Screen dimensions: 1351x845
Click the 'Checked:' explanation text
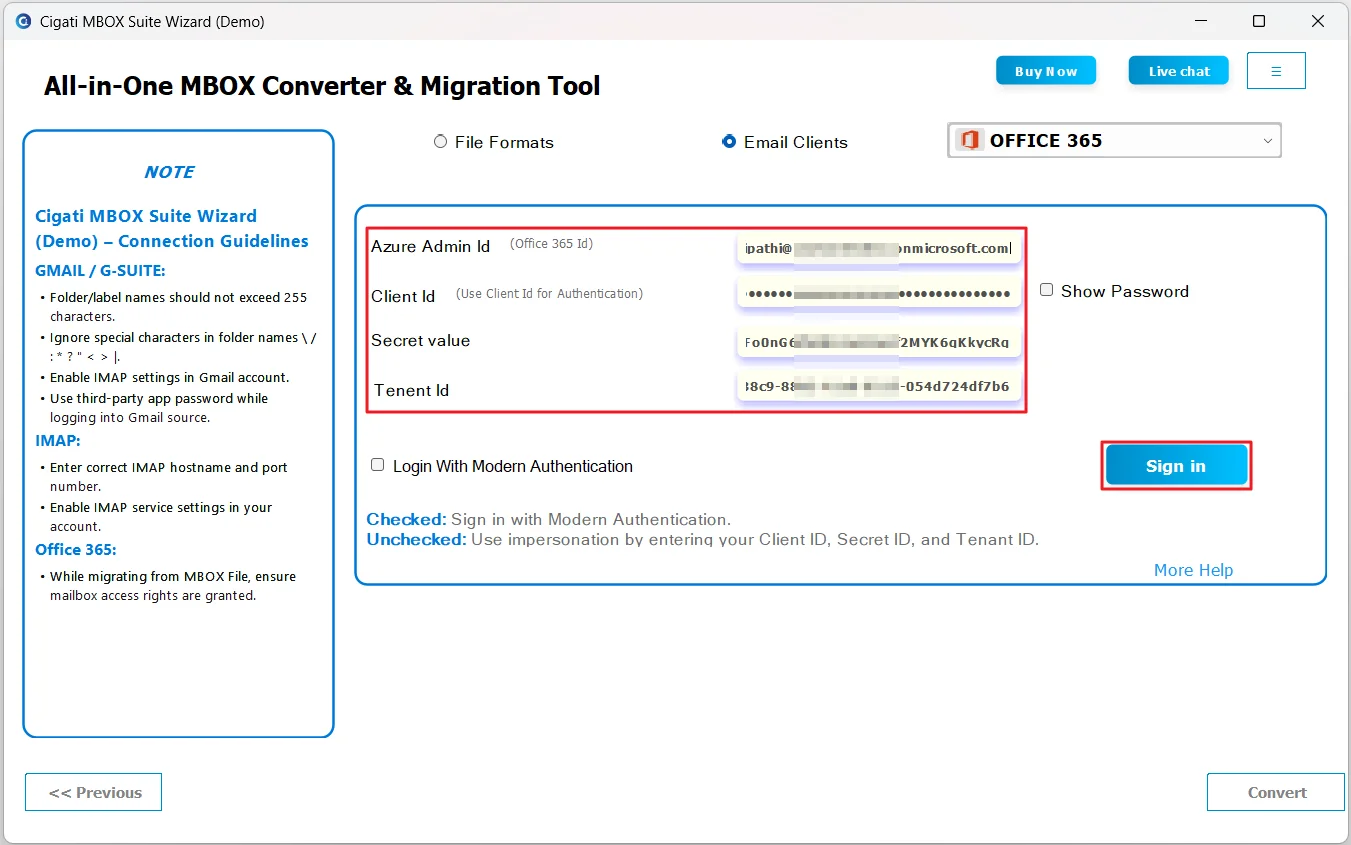549,519
